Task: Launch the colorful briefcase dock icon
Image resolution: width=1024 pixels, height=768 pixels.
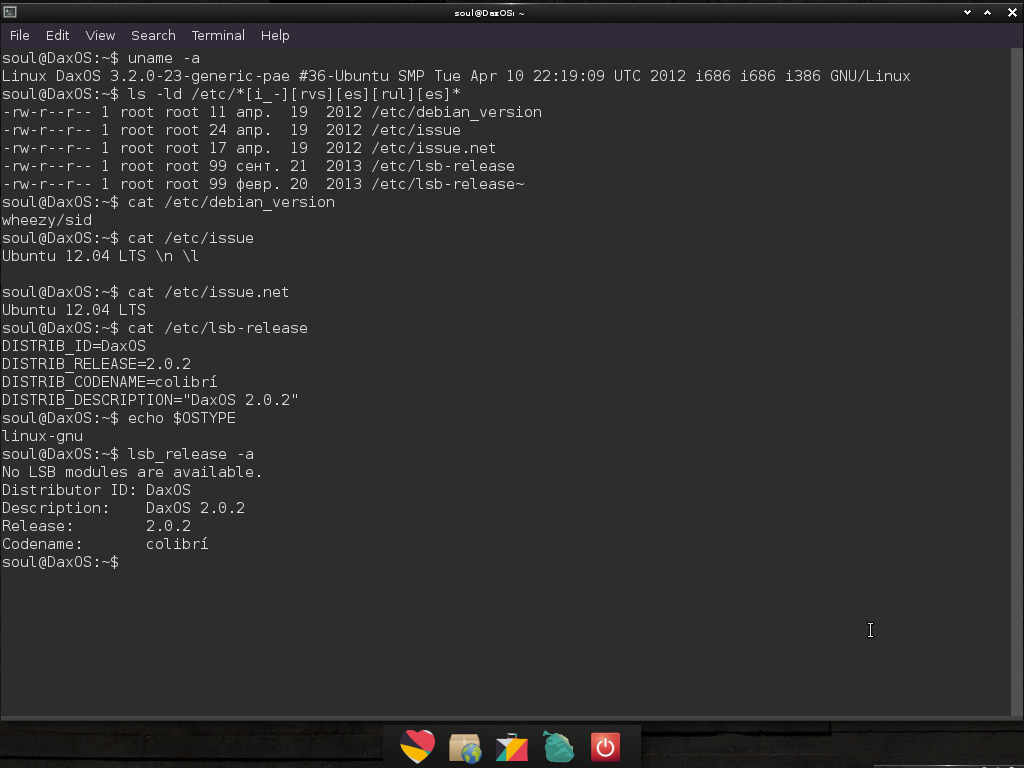Action: 511,747
